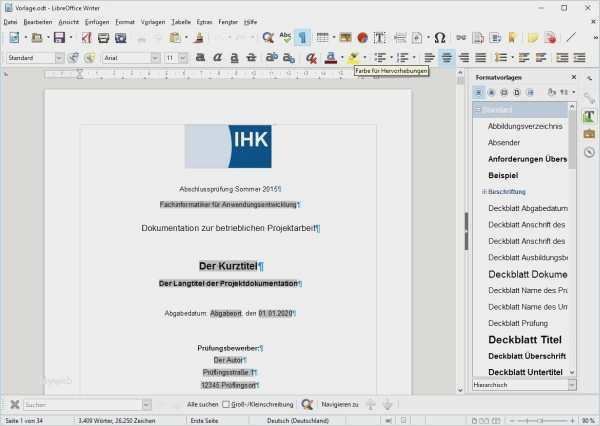Viewport: 600px width, 426px height.
Task: Open Find & Replace magnifier icon
Action: click(268, 38)
